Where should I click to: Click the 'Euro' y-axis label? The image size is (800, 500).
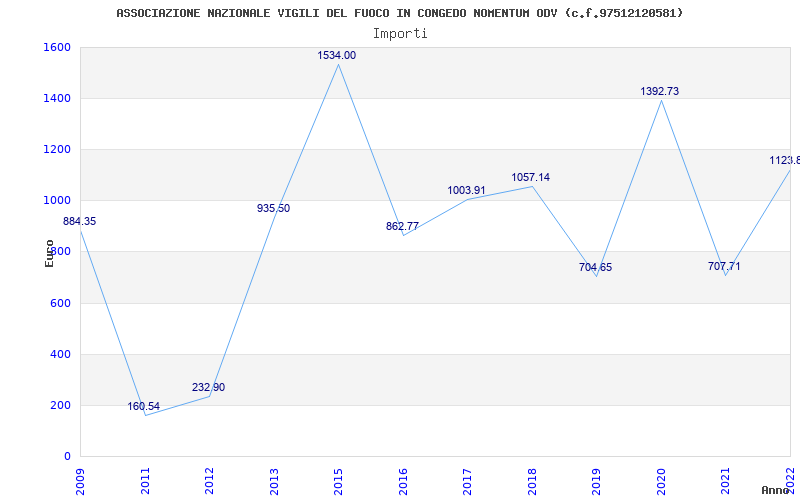[49, 254]
